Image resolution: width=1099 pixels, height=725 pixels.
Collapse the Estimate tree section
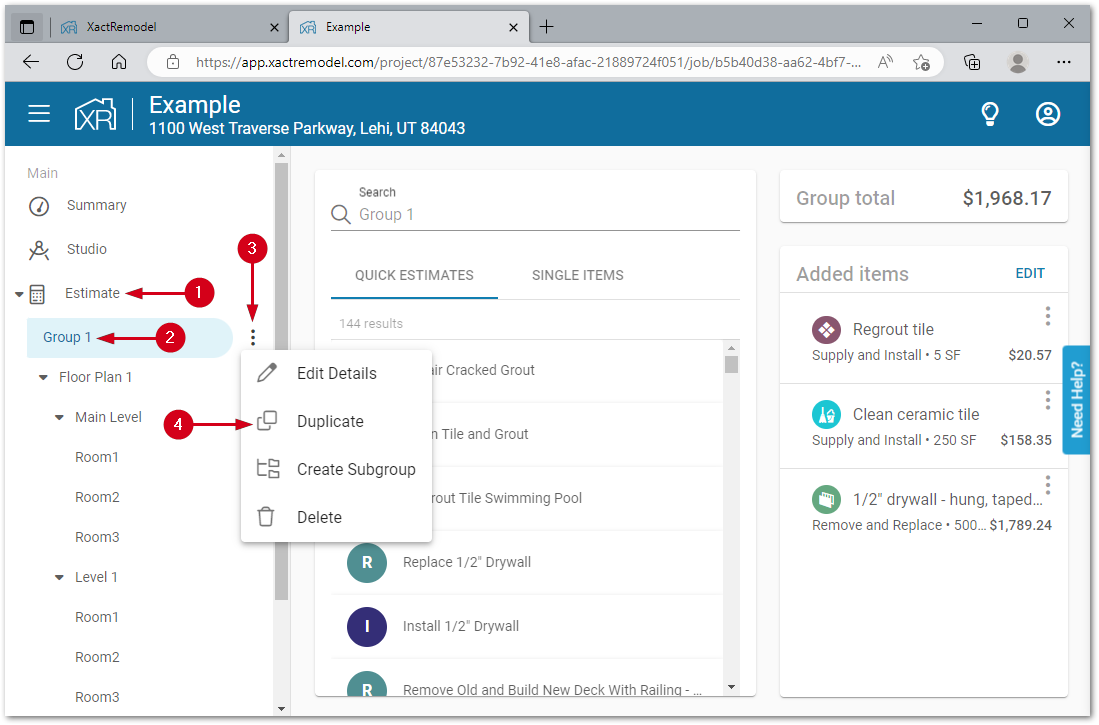19,294
